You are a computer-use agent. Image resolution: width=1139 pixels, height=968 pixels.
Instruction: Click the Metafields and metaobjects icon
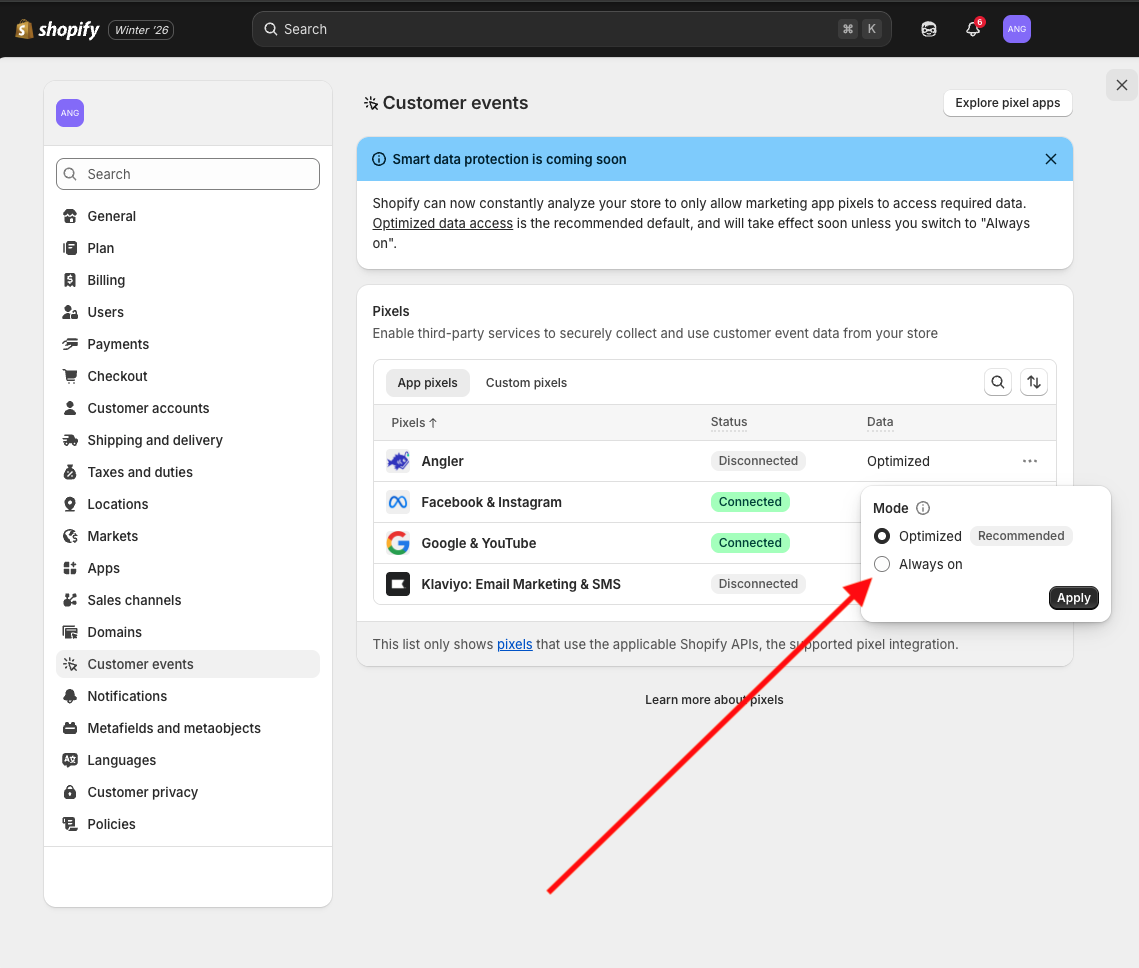(x=70, y=728)
